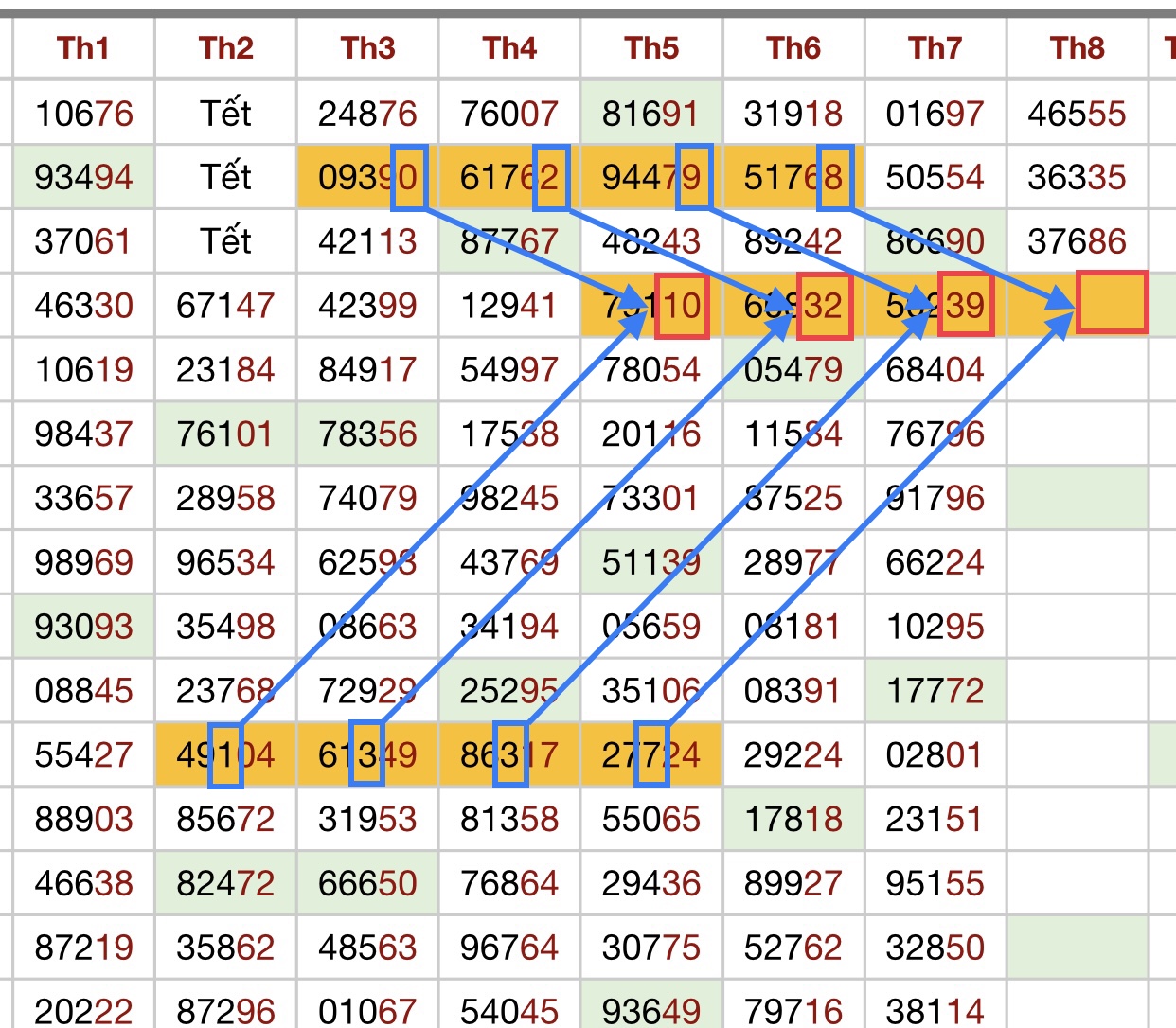Click the red-boxed number 32 in Th6
The height and width of the screenshot is (1028, 1176).
[x=824, y=306]
